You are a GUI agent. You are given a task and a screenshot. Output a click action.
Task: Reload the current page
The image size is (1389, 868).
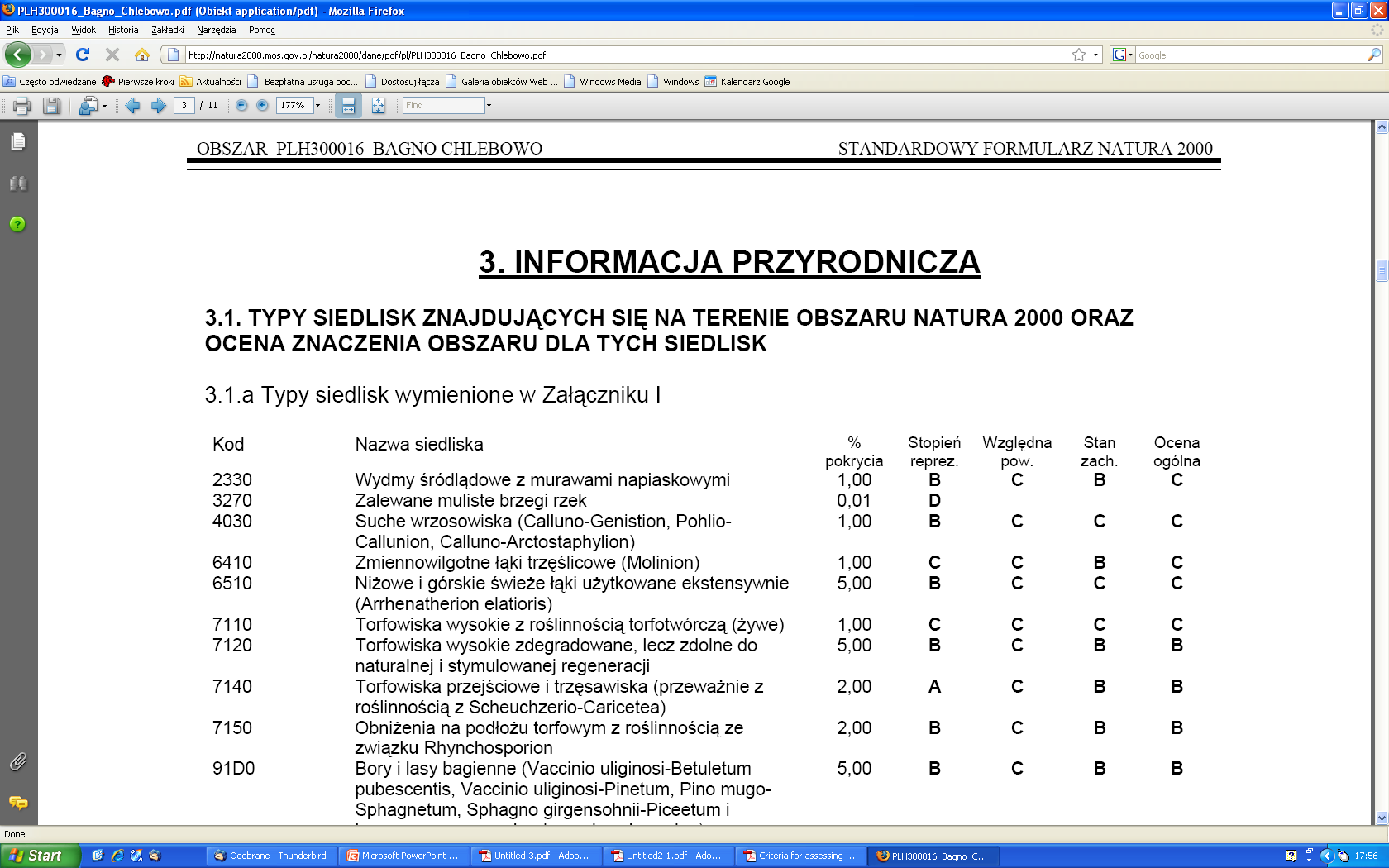click(83, 55)
